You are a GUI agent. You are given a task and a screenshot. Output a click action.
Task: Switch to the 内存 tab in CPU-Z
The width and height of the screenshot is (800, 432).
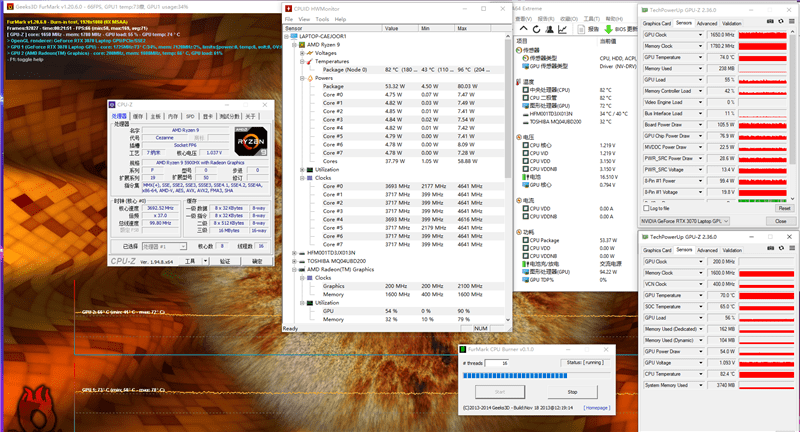173,116
